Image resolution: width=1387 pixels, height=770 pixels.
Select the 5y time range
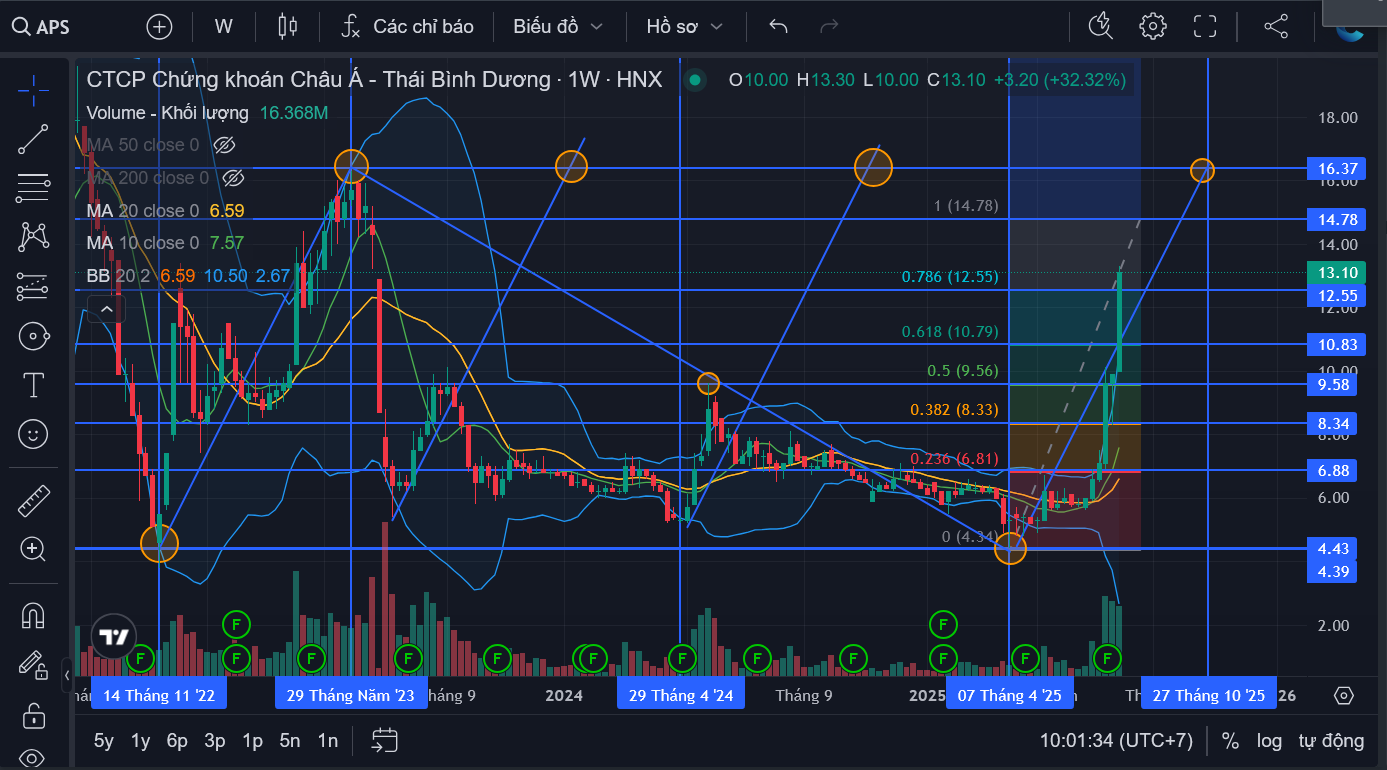click(x=104, y=741)
